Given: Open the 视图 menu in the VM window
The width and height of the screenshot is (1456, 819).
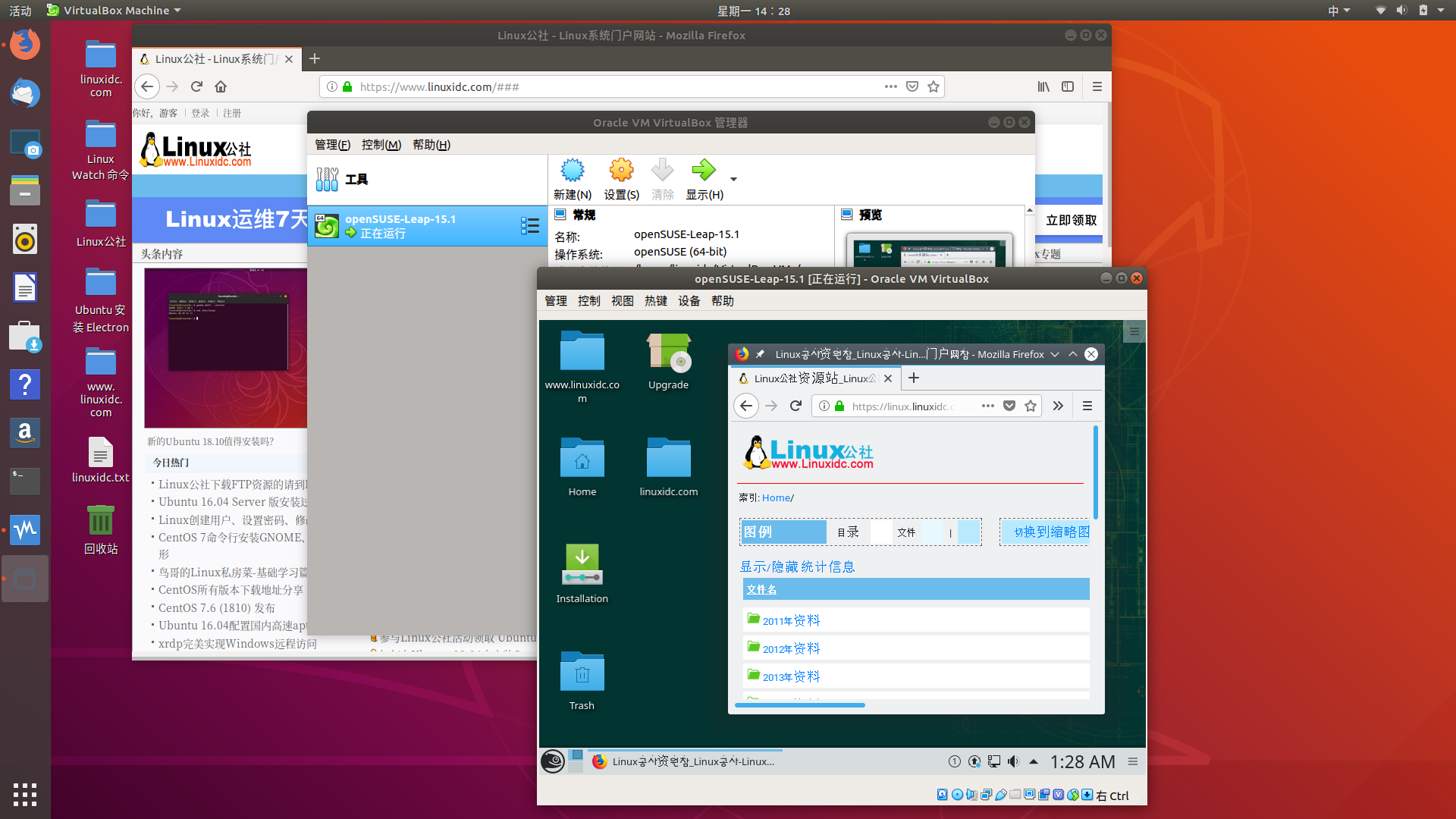Looking at the screenshot, I should tap(623, 301).
